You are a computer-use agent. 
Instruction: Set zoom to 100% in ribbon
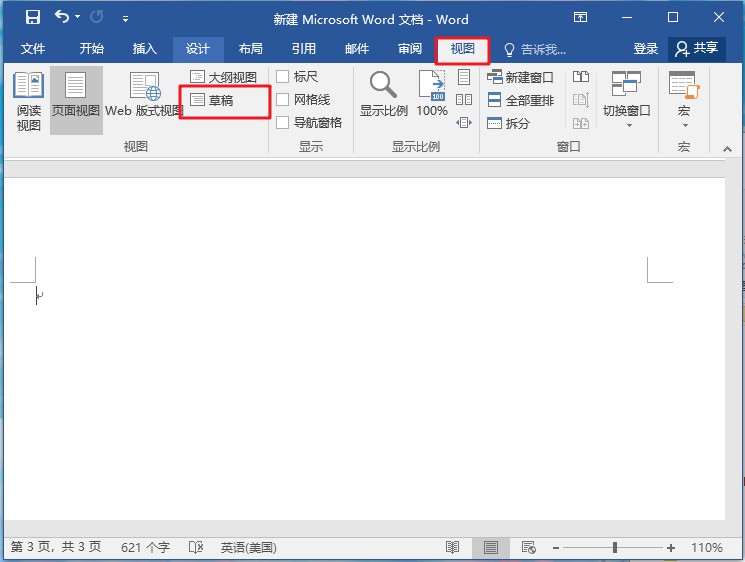[x=432, y=97]
